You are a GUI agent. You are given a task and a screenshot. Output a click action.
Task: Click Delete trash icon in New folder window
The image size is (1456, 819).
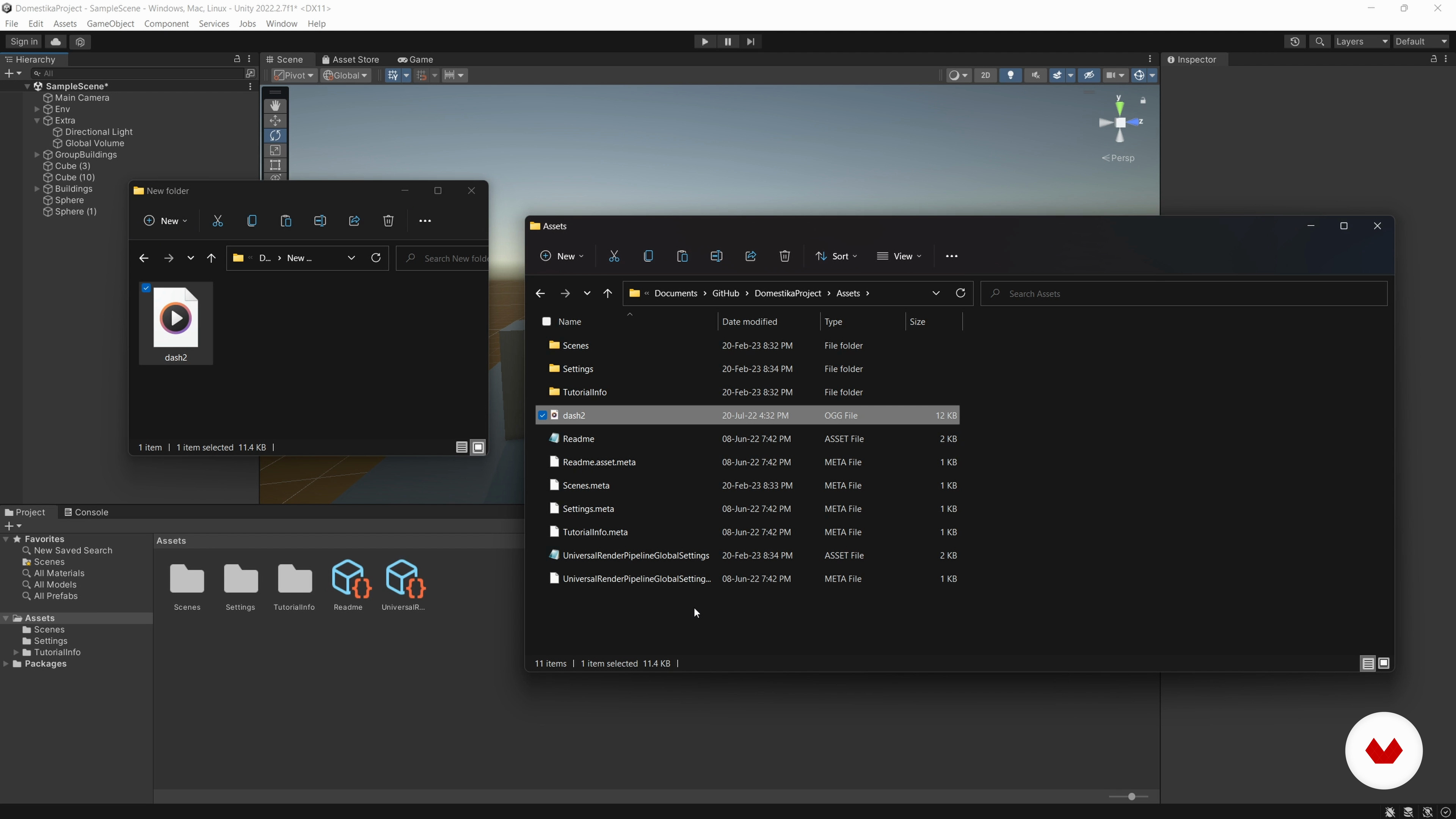(x=388, y=221)
